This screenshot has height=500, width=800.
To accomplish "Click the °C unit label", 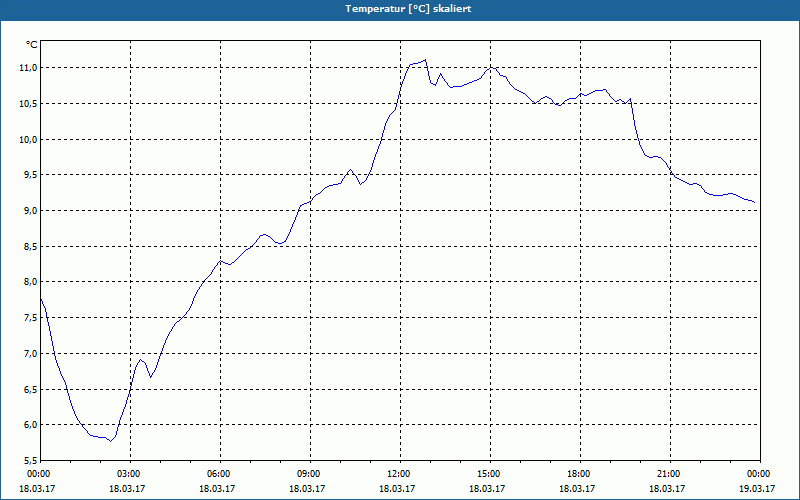I will 32,45.
